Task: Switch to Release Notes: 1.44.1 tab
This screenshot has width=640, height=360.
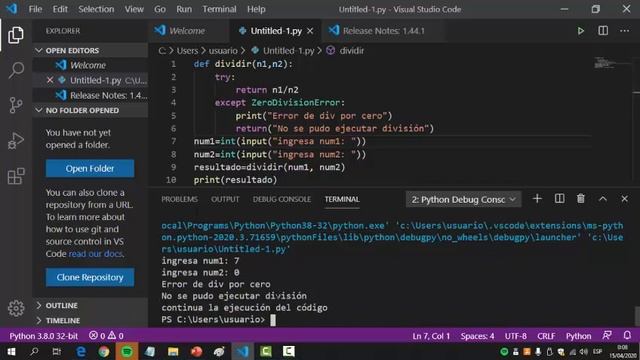Action: 383,31
